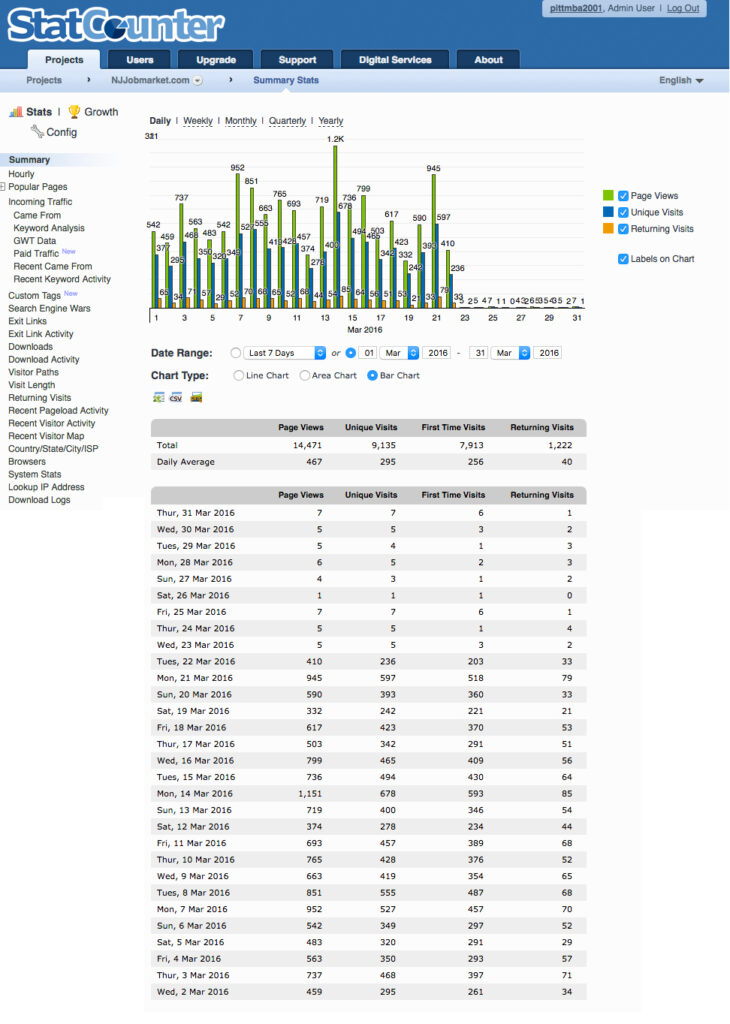
Task: Click the Log Out link
Action: pyautogui.click(x=683, y=8)
